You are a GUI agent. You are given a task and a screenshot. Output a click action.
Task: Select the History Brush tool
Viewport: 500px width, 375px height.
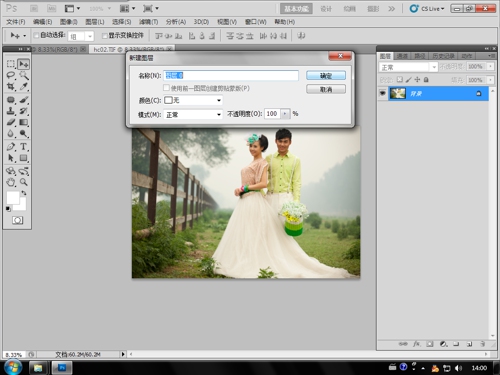(x=23, y=111)
